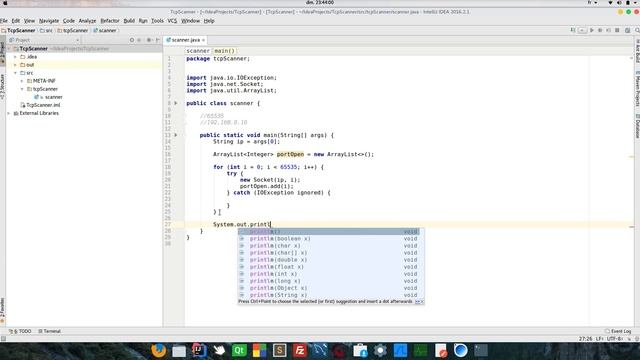Click Make Project icon in toolbar
The height and width of the screenshot is (360, 640).
(573, 31)
